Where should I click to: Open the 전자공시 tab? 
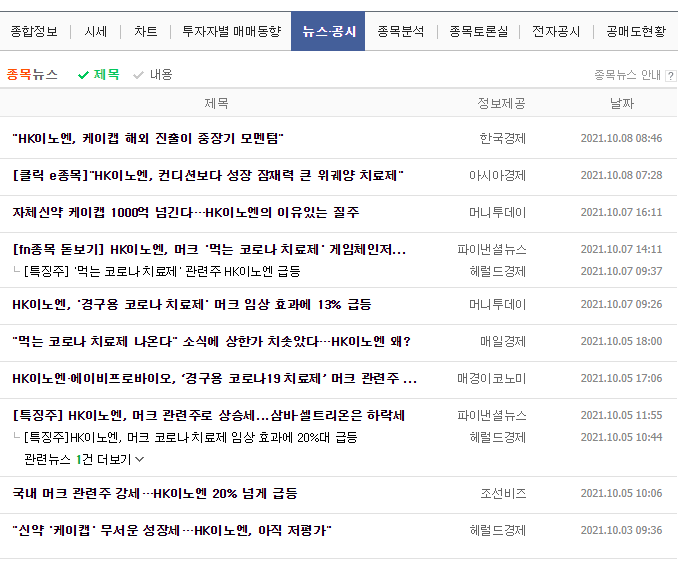(x=556, y=32)
